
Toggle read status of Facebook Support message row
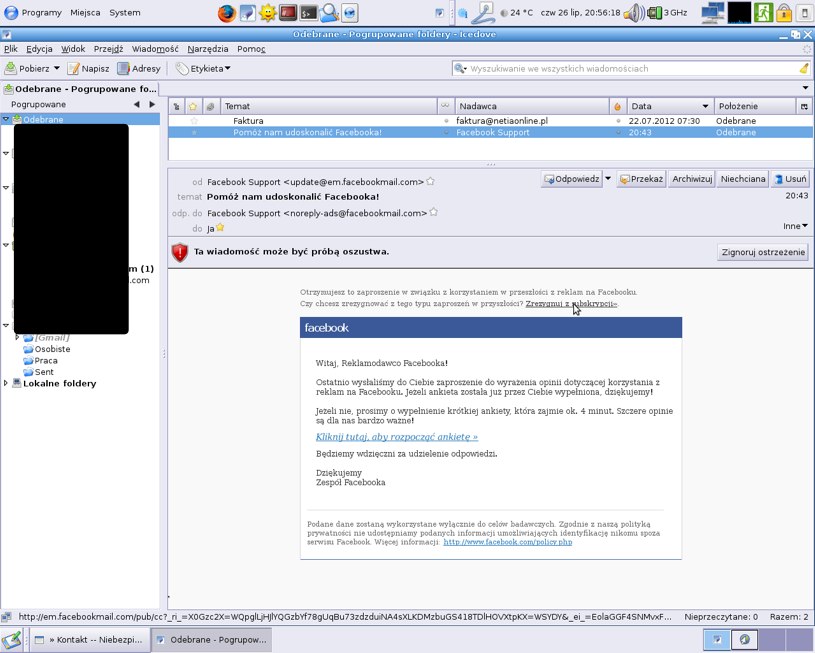click(x=446, y=133)
